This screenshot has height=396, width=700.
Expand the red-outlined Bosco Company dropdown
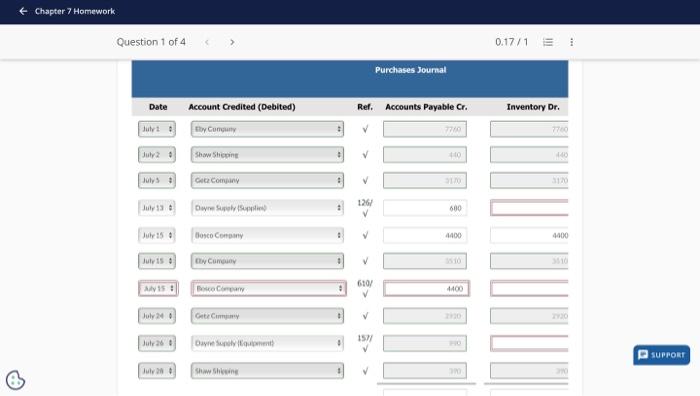(269, 288)
